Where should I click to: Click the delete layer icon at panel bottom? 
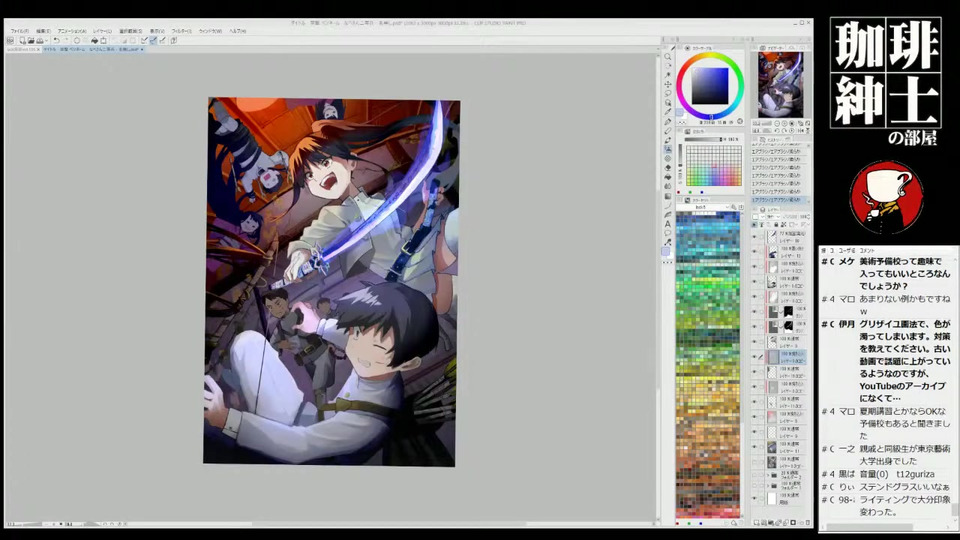808,522
